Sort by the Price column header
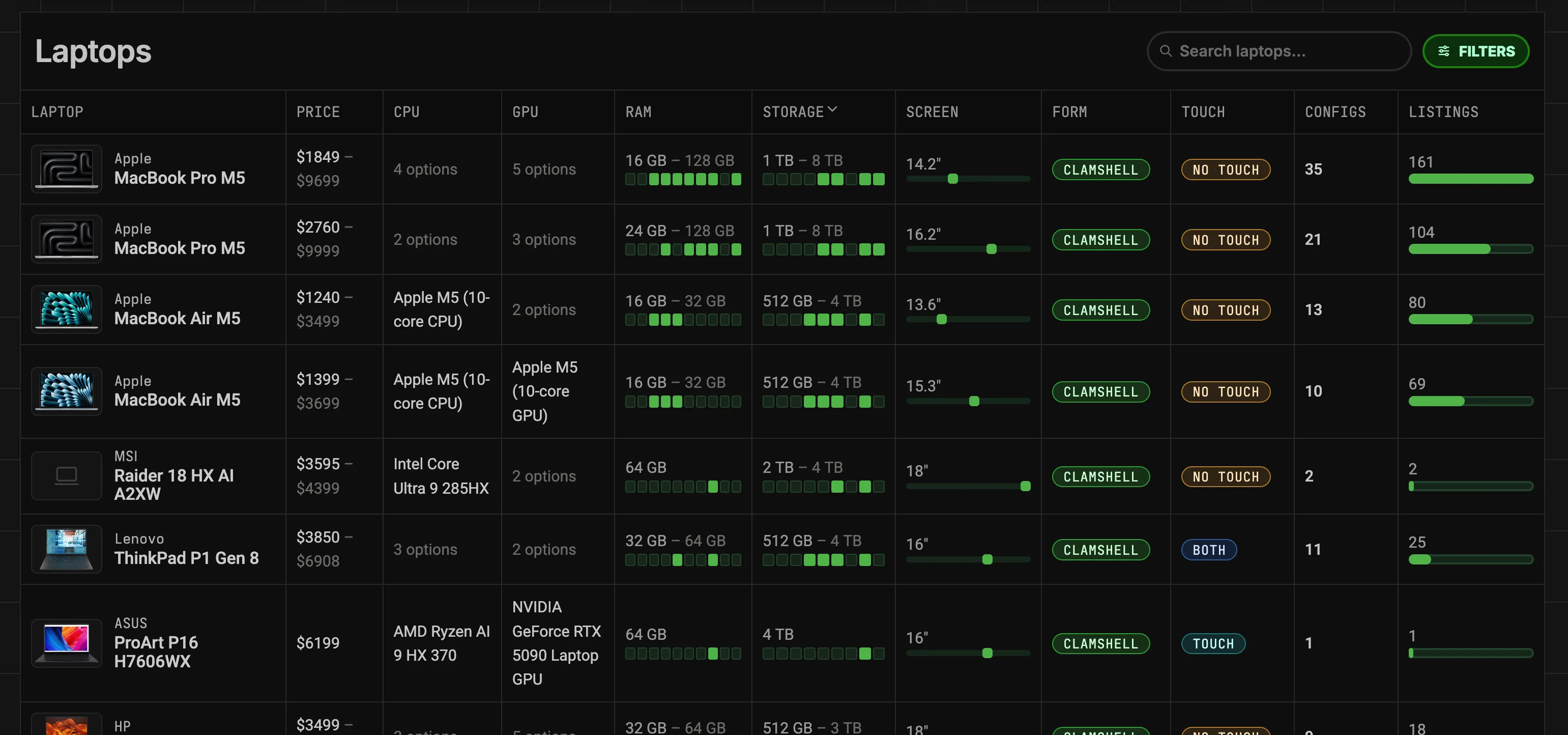The image size is (1568, 735). point(318,112)
